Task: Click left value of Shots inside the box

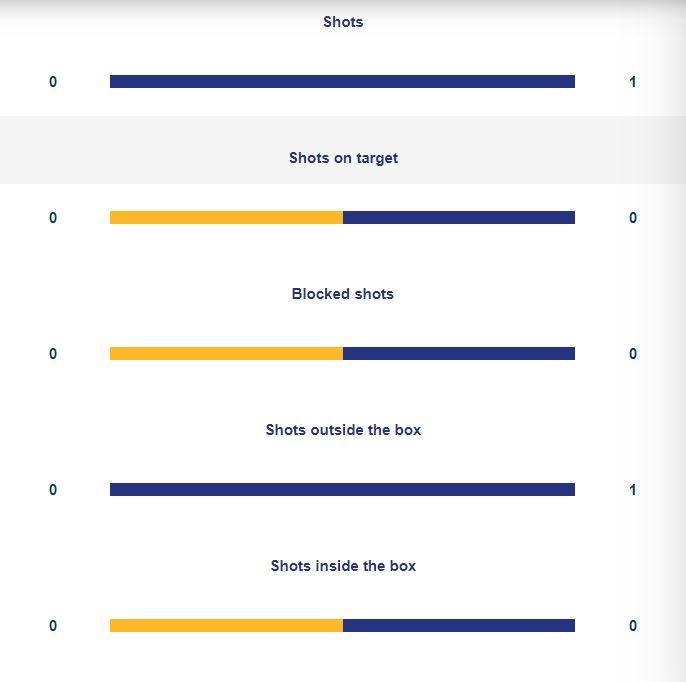Action: click(x=53, y=626)
